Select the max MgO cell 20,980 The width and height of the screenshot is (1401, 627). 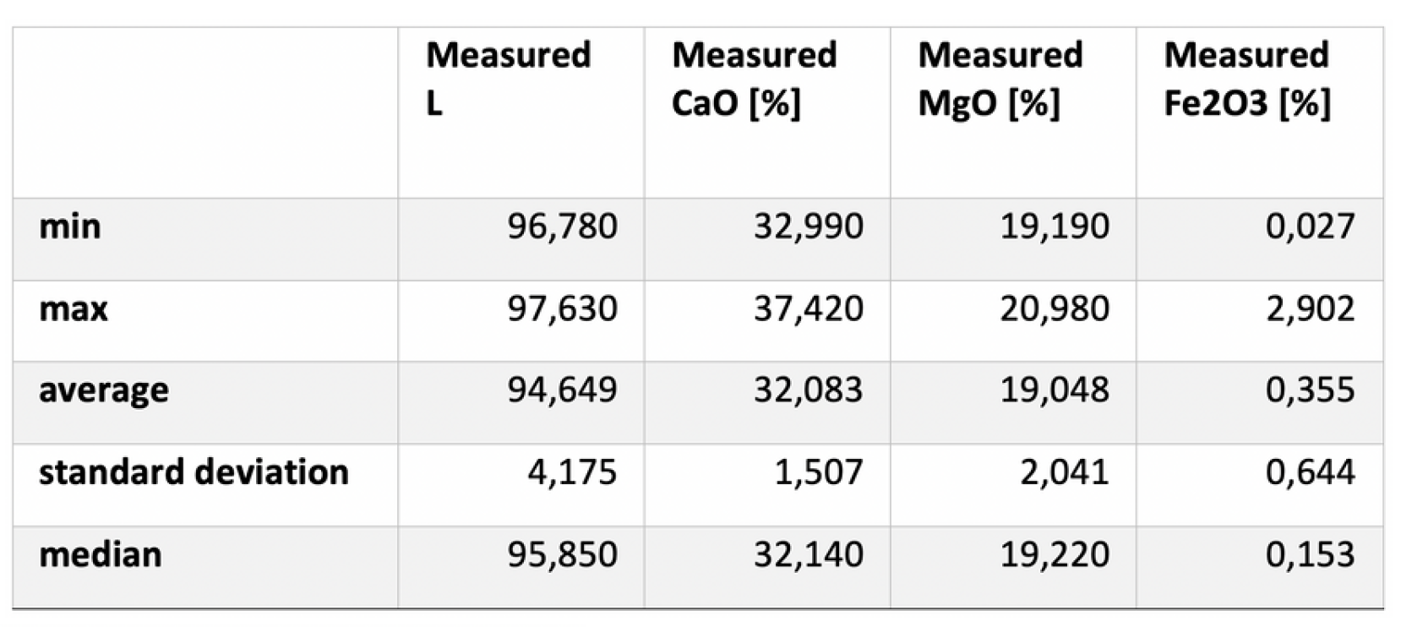tap(1054, 308)
